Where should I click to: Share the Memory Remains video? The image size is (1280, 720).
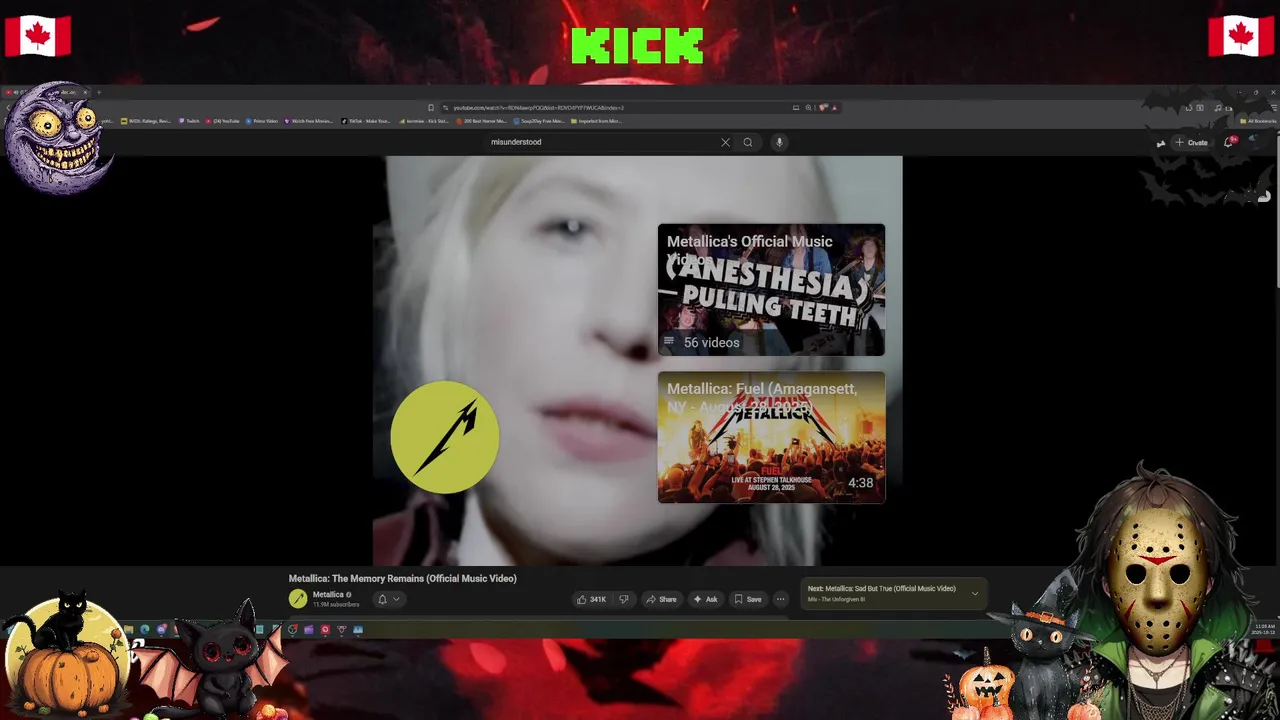coord(661,599)
